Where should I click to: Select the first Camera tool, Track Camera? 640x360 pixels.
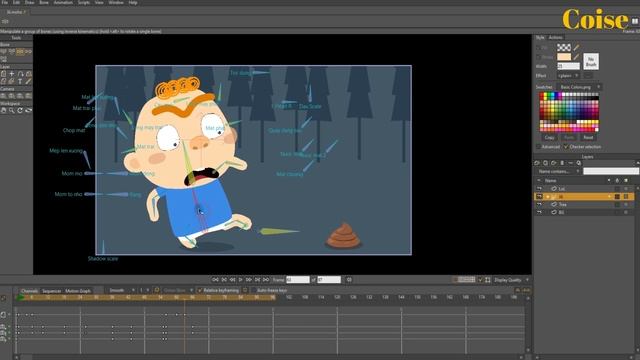point(3,96)
